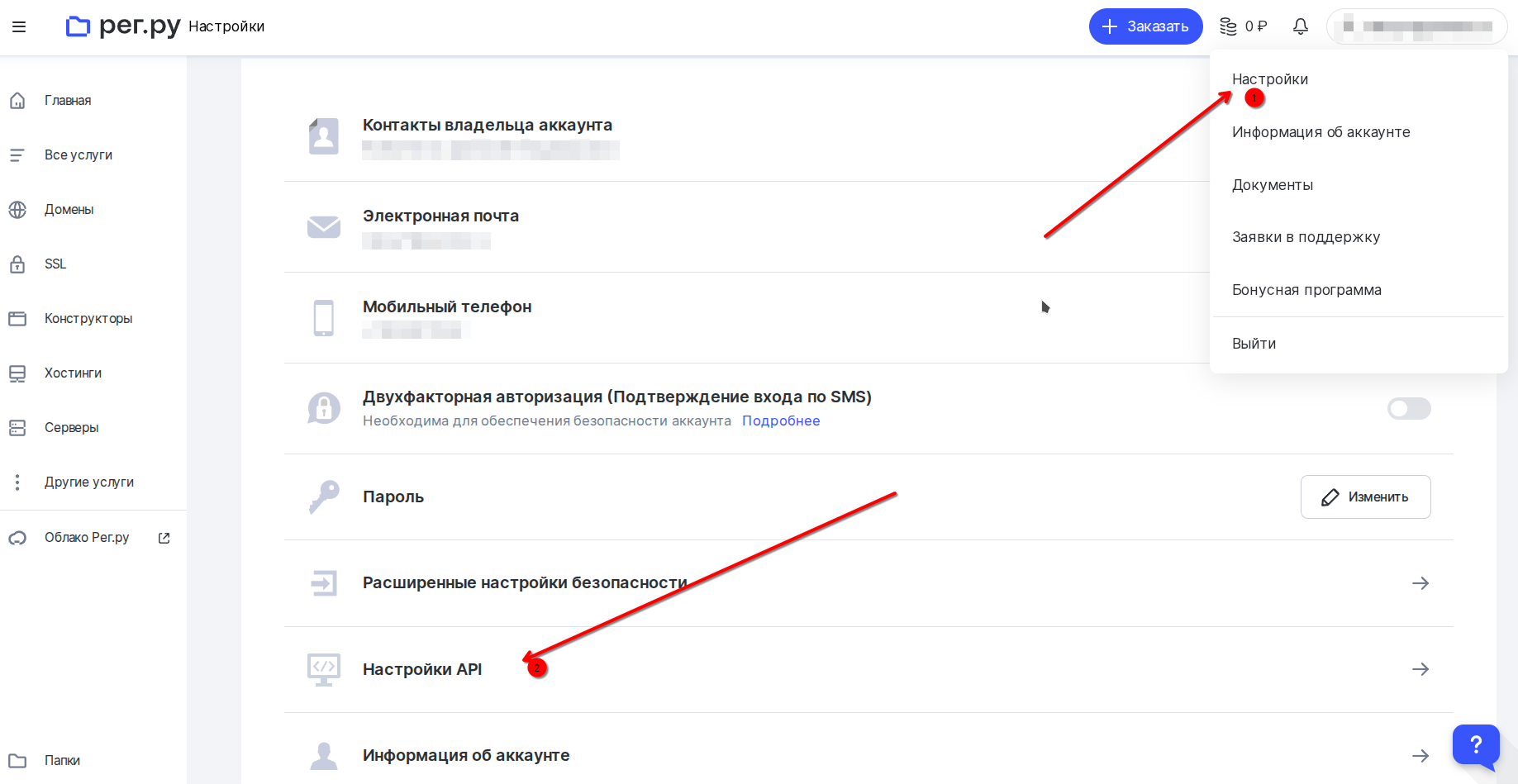Open the hamburger menu icon
Viewport: 1518px width, 784px height.
point(19,26)
